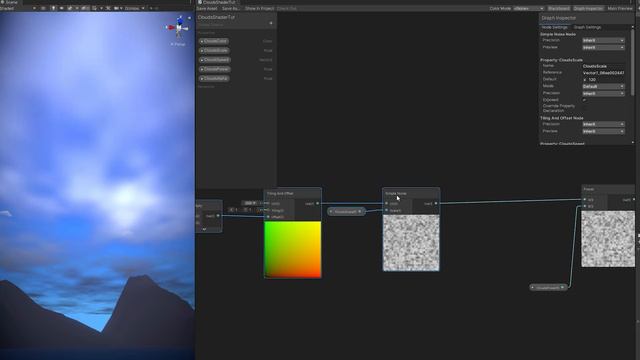The width and height of the screenshot is (640, 360).
Task: Click the Graph Inspector vertical scrollbar
Action: click(633, 61)
